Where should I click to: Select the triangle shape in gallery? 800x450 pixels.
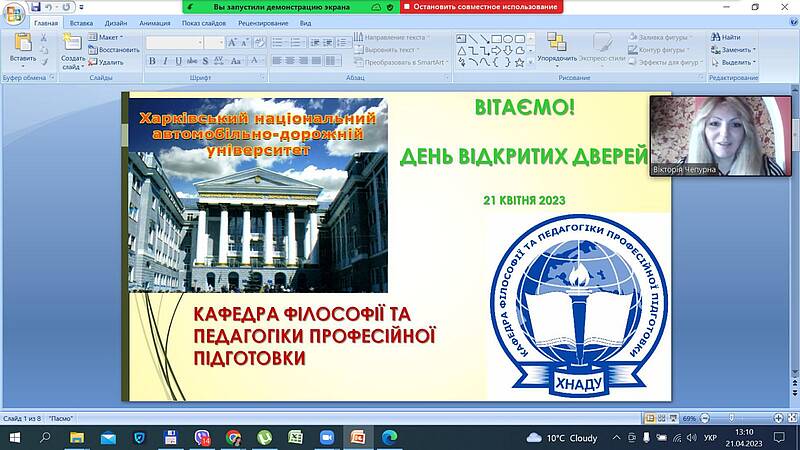[x=462, y=51]
